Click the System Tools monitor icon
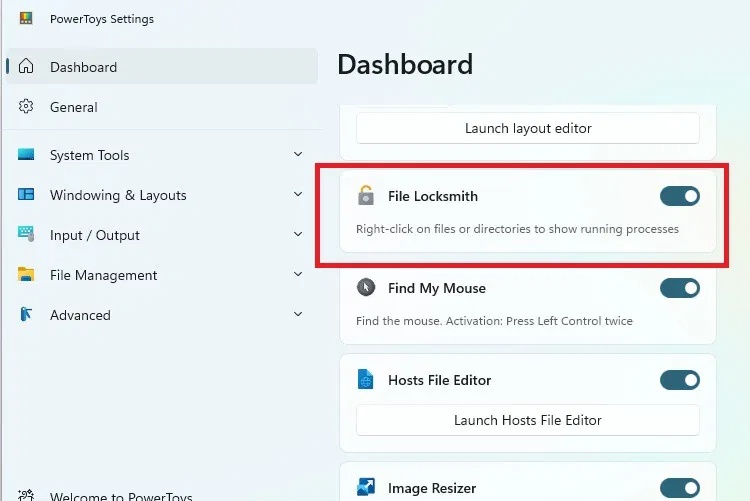Image resolution: width=750 pixels, height=501 pixels. 26,154
